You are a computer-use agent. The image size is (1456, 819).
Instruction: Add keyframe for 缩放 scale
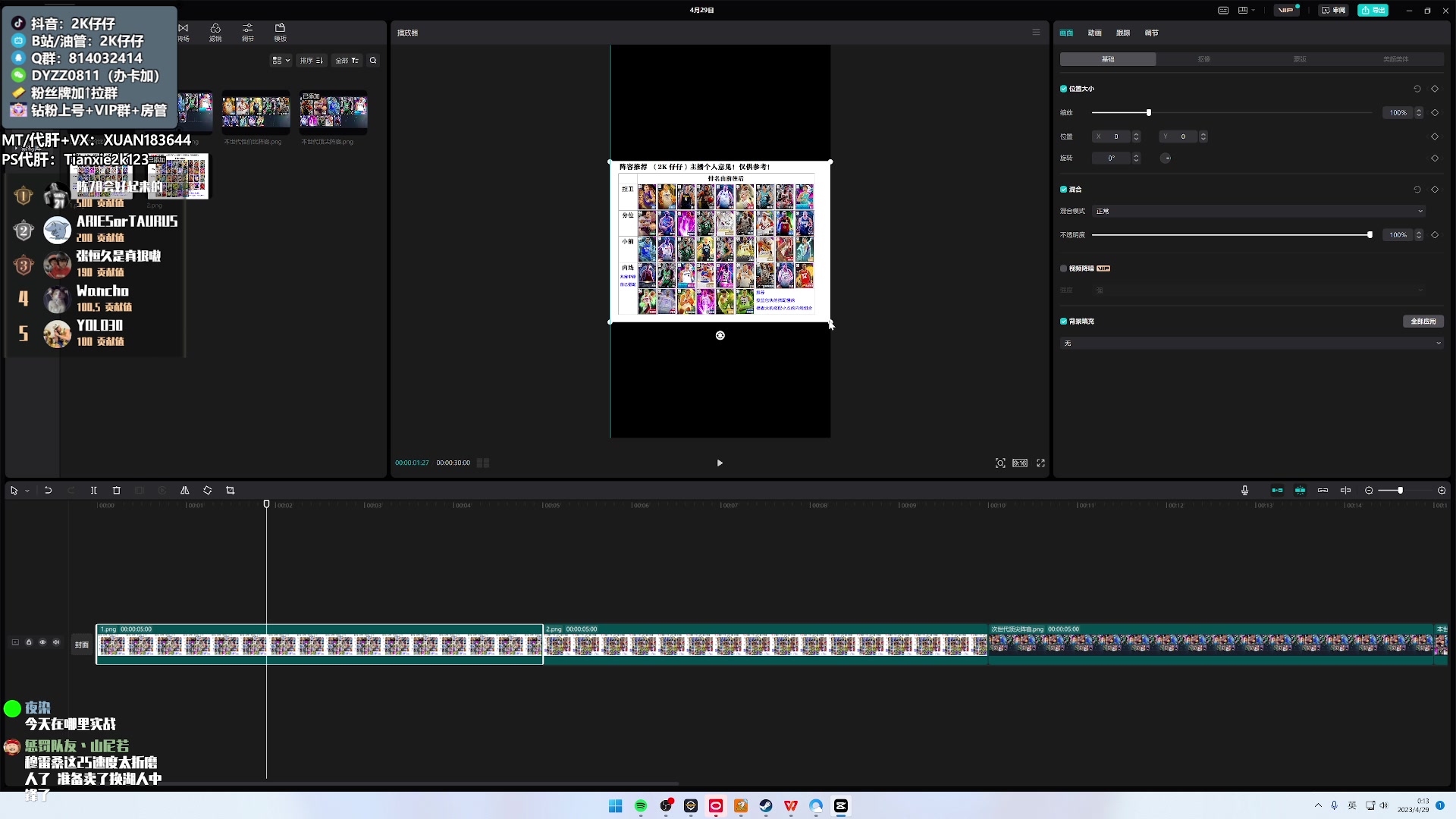1435,113
